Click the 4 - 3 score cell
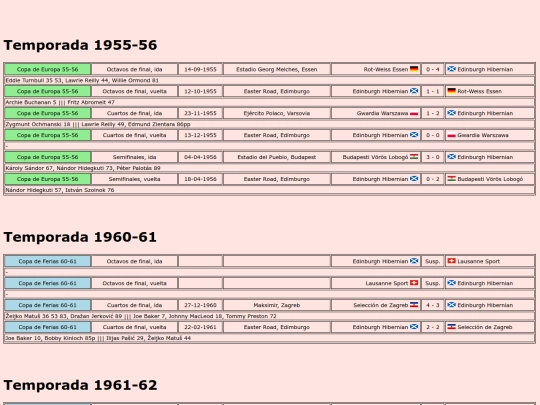The width and height of the screenshot is (540, 405). pyautogui.click(x=433, y=305)
